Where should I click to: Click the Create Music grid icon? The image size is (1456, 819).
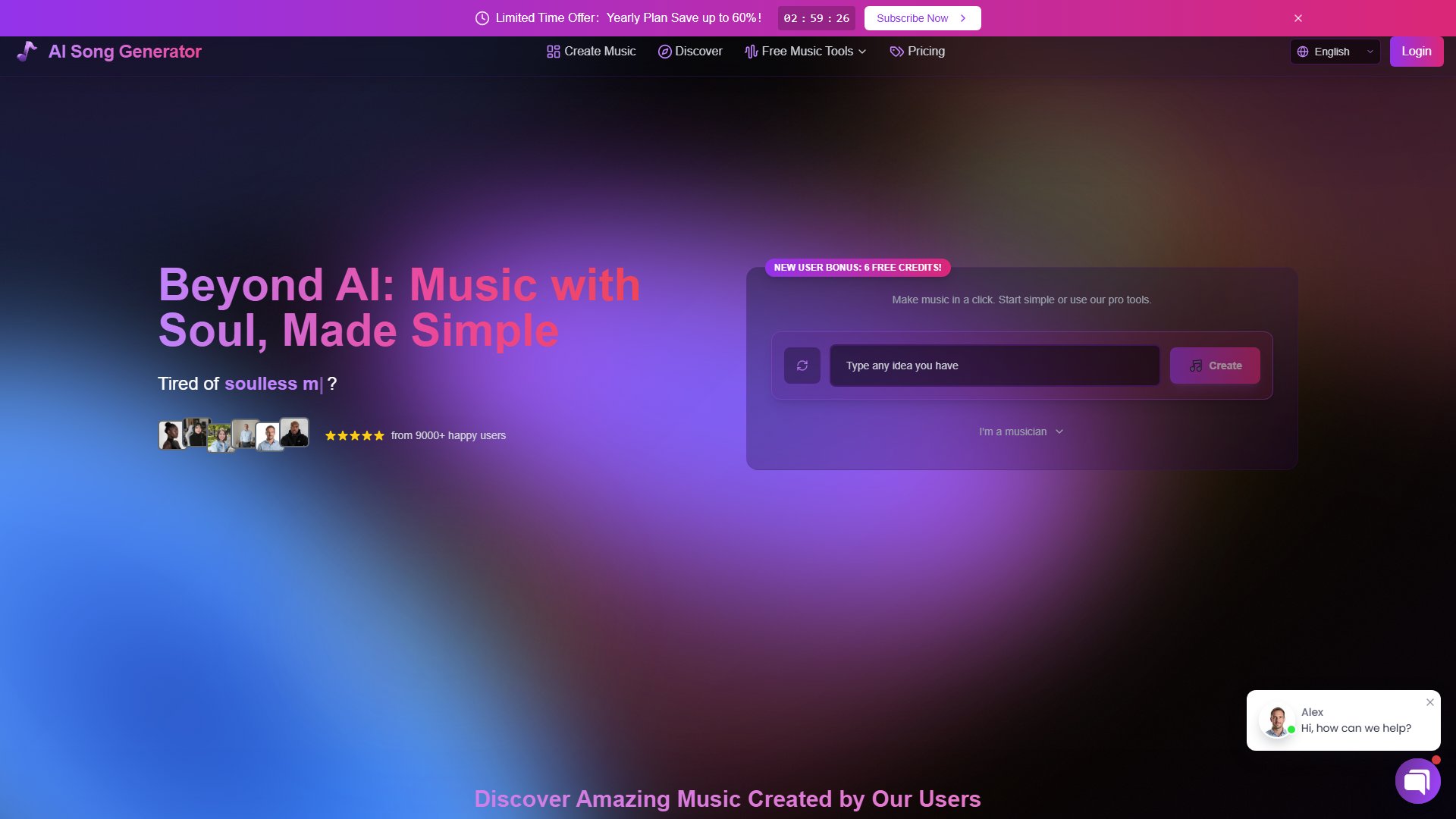pos(553,52)
